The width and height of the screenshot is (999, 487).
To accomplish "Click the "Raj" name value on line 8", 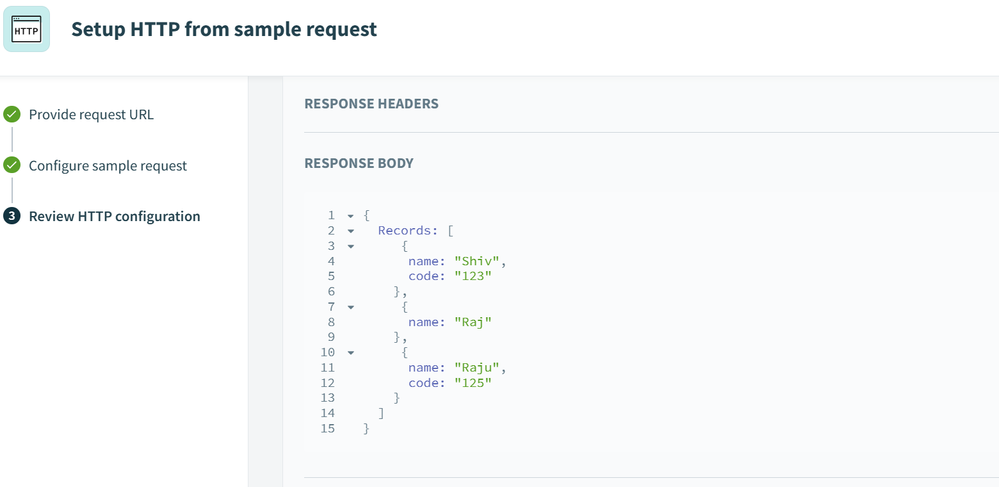I will pos(473,322).
